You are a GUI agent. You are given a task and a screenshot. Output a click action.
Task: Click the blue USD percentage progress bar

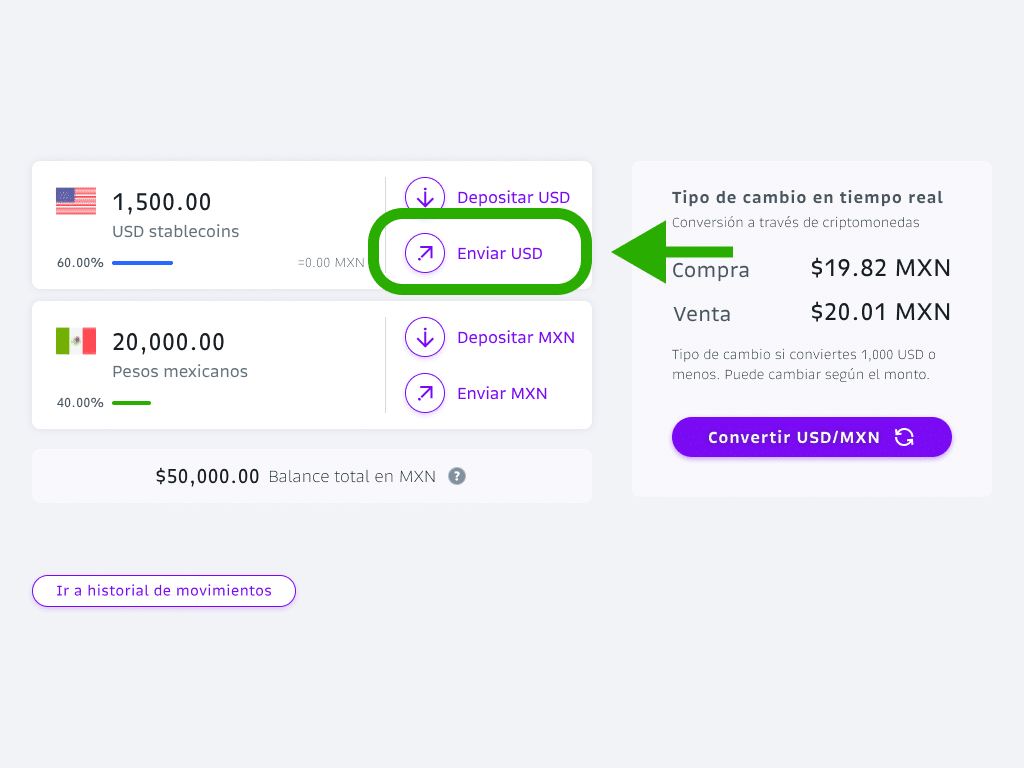(142, 263)
